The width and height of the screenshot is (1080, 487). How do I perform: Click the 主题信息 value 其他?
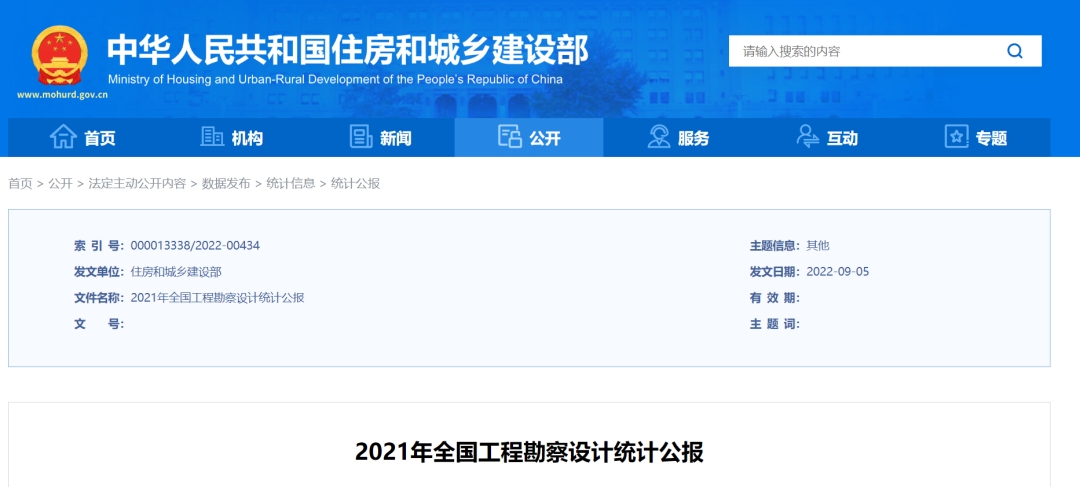coord(818,245)
